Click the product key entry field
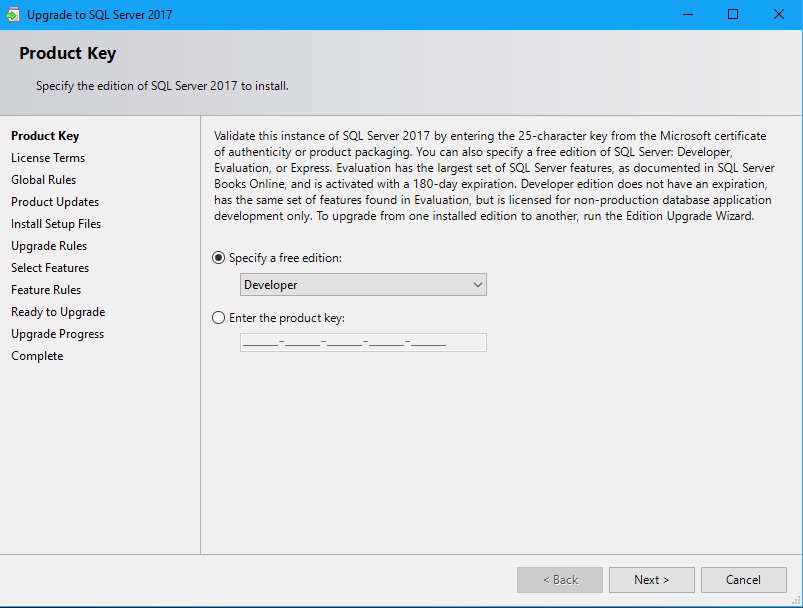This screenshot has width=803, height=608. [x=360, y=342]
